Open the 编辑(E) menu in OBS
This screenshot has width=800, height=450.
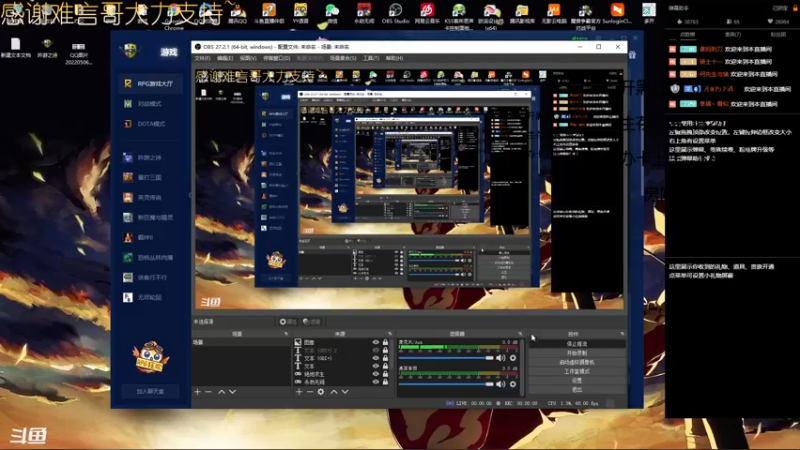click(x=224, y=58)
